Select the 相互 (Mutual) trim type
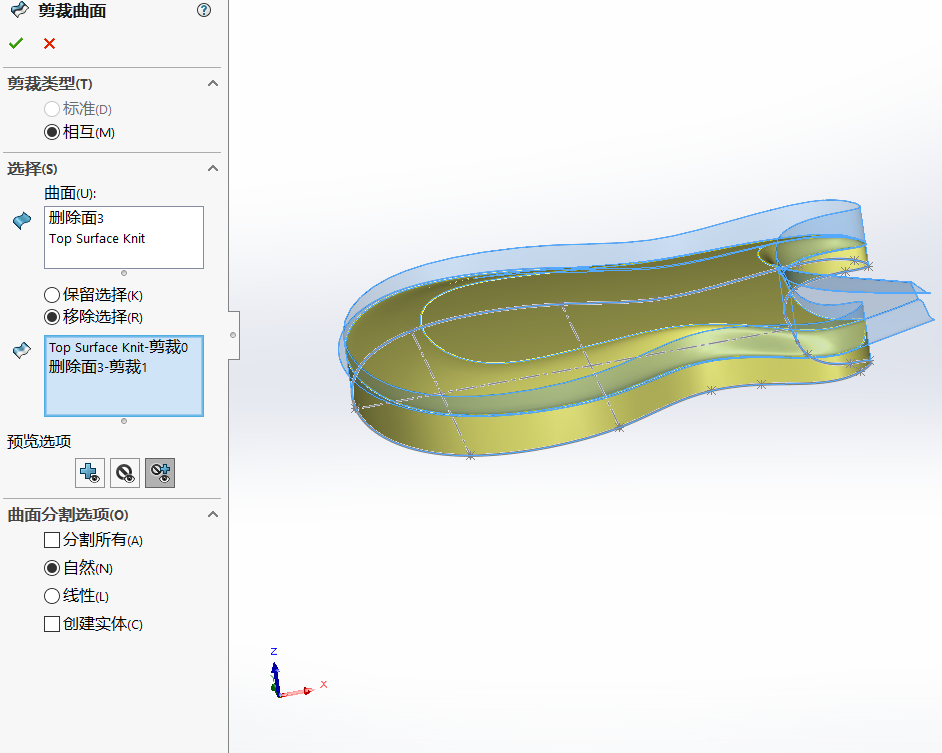This screenshot has height=753, width=942. click(x=52, y=132)
